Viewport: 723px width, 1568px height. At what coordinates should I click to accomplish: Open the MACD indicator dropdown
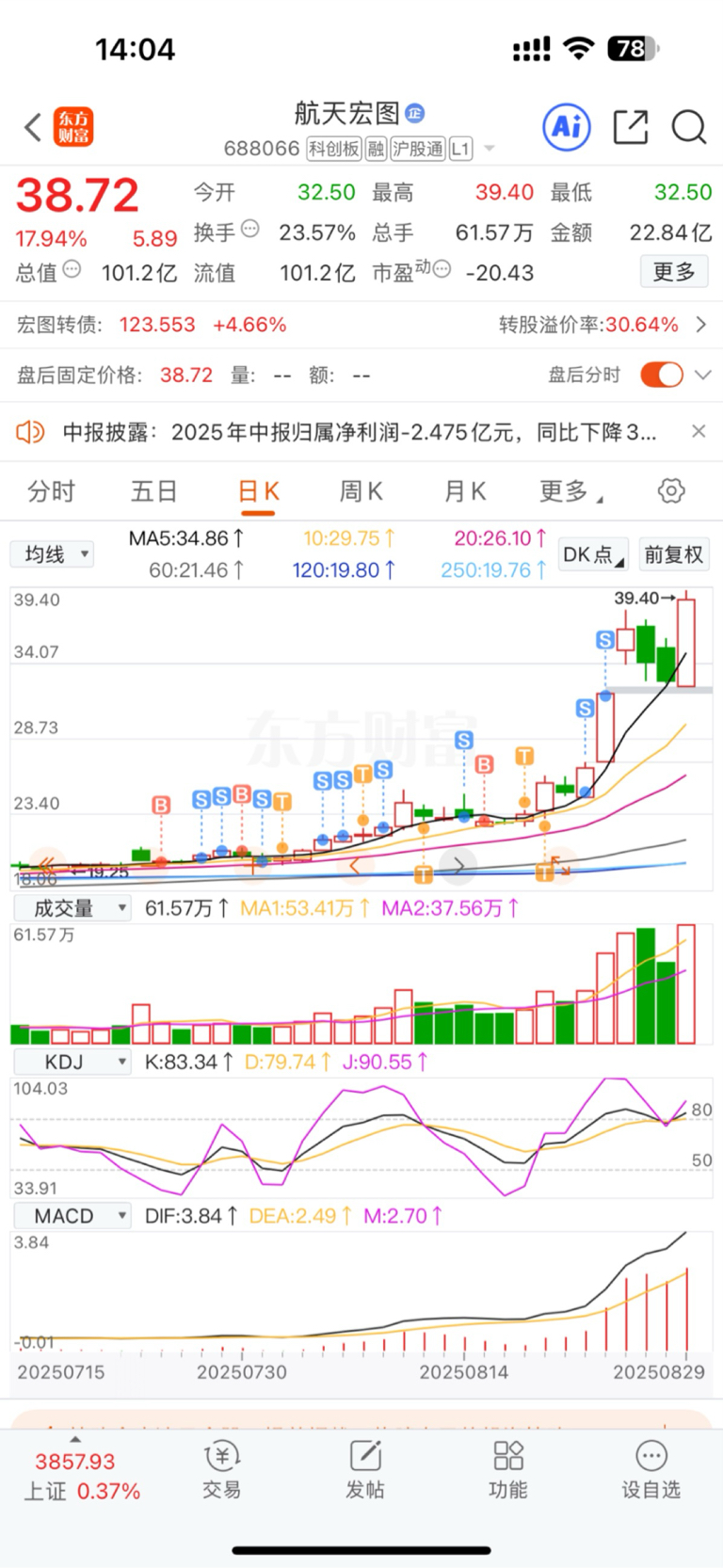coord(72,1216)
